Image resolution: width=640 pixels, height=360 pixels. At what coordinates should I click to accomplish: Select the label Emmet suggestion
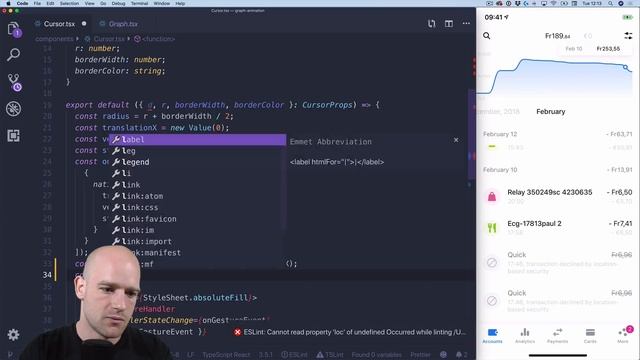coord(197,140)
